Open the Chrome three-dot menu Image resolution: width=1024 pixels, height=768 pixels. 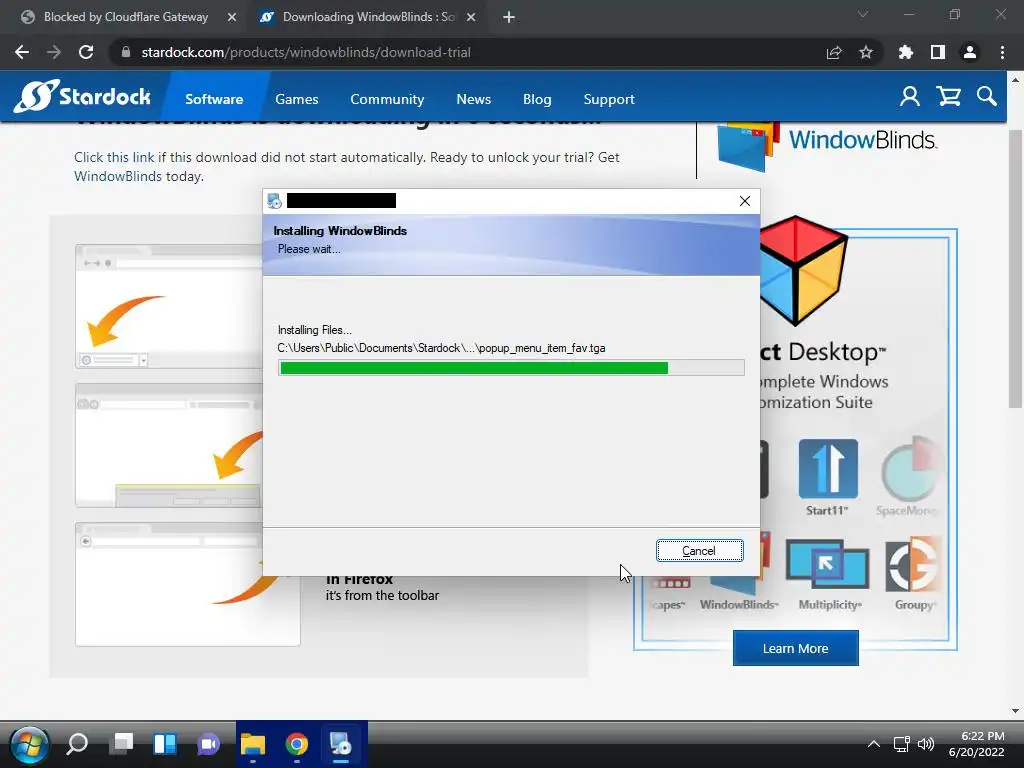[1002, 52]
